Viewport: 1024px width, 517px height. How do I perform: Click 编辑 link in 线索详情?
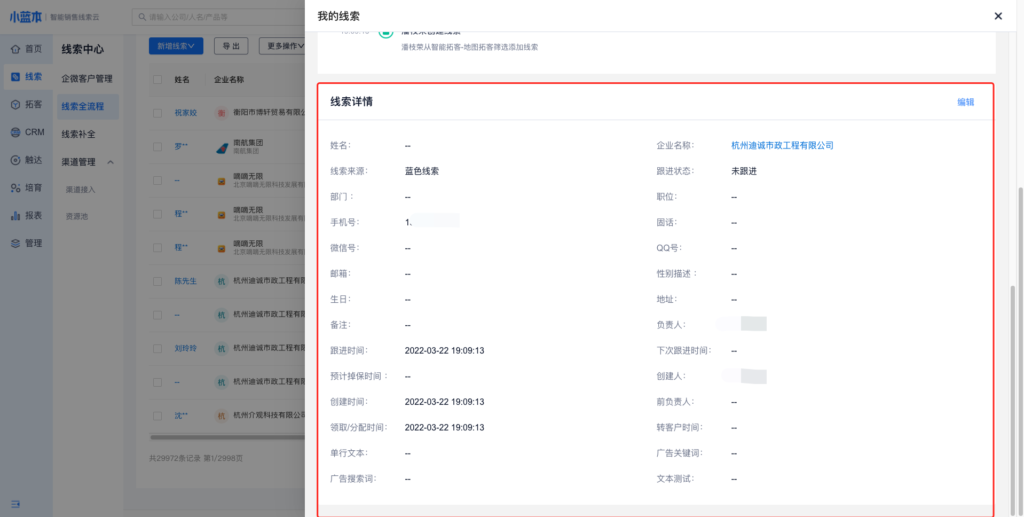[965, 102]
